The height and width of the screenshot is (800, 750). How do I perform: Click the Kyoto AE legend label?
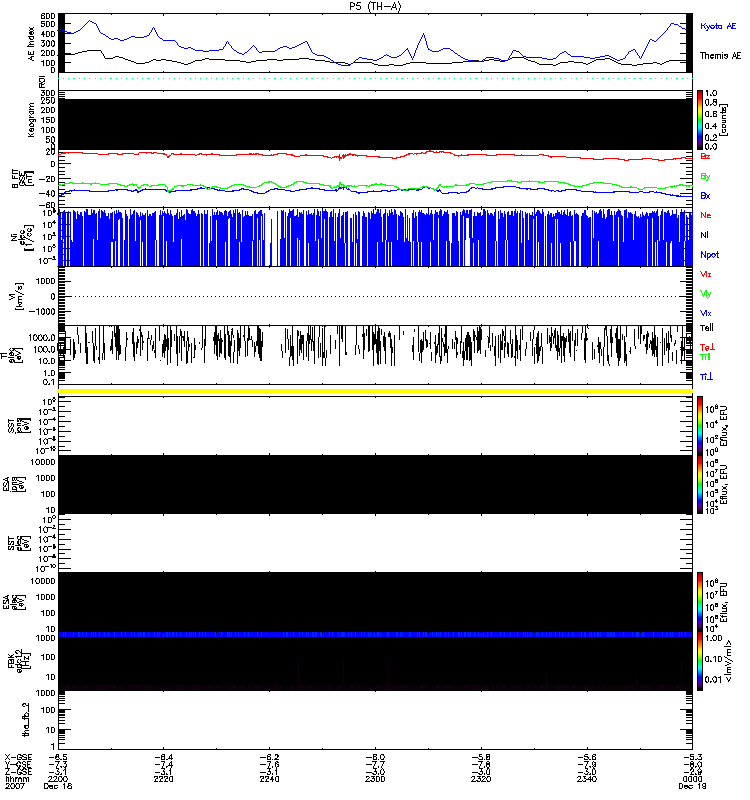(719, 25)
